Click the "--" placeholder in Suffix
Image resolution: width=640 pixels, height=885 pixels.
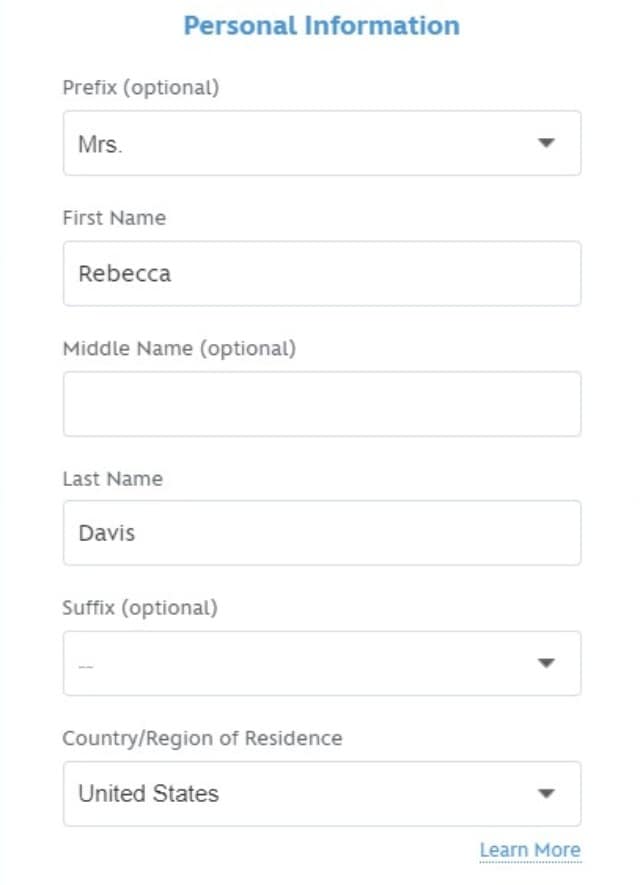[86, 665]
